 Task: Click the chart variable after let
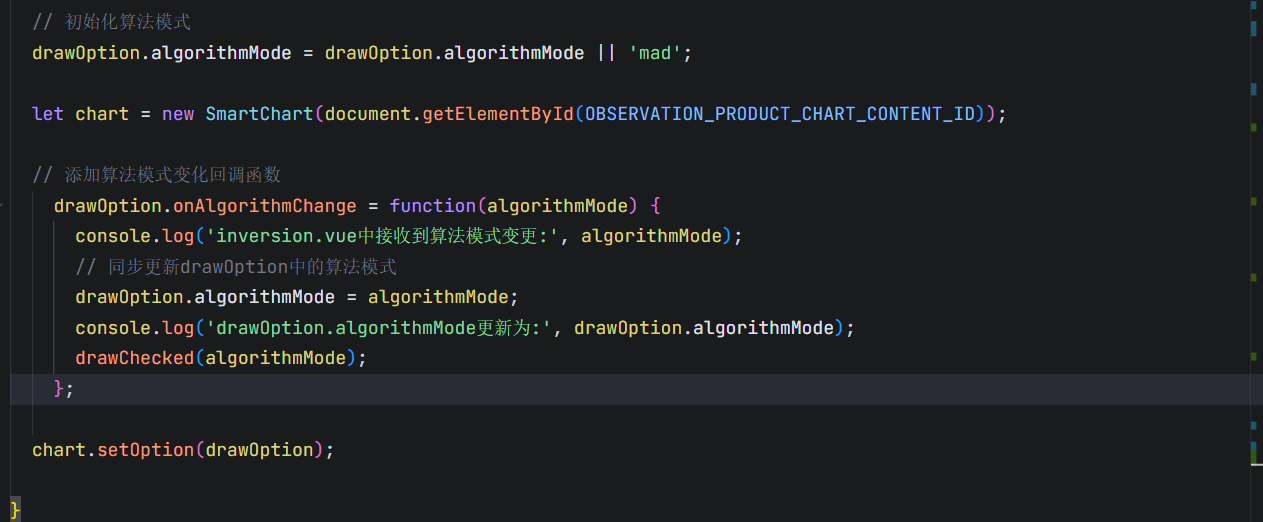click(x=102, y=114)
